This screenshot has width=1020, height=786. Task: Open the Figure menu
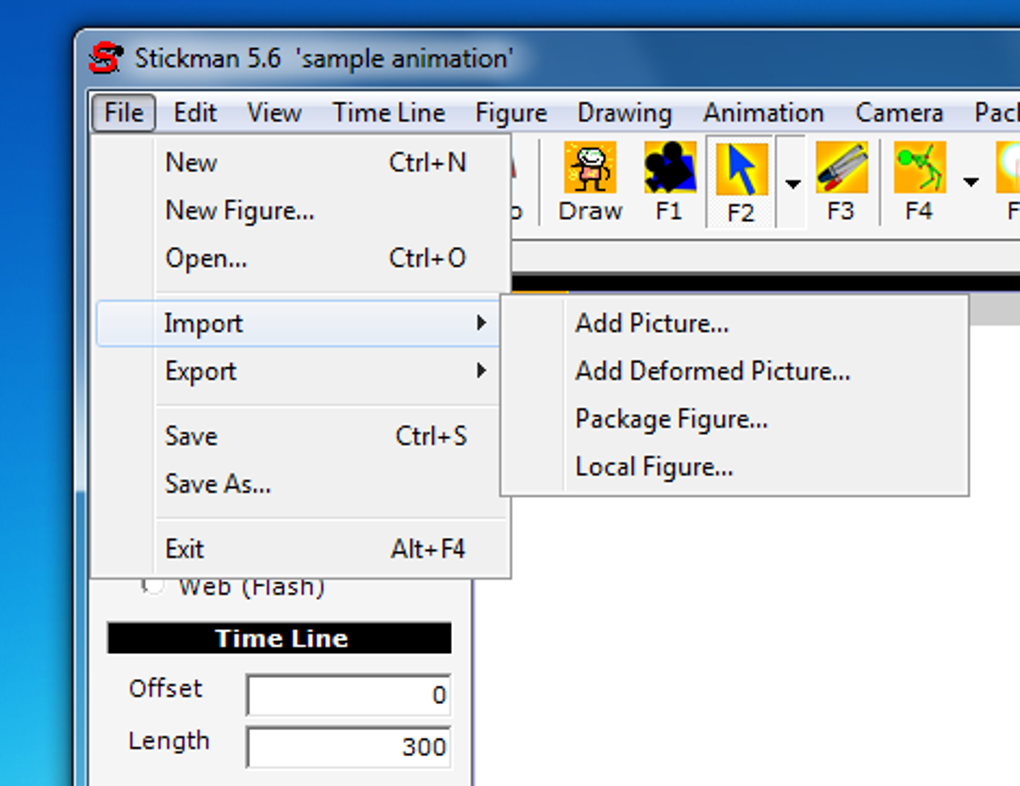[511, 113]
